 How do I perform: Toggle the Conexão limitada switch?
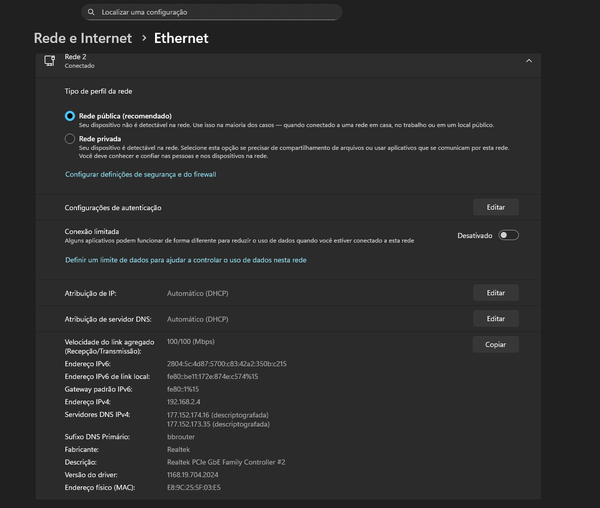click(x=508, y=235)
